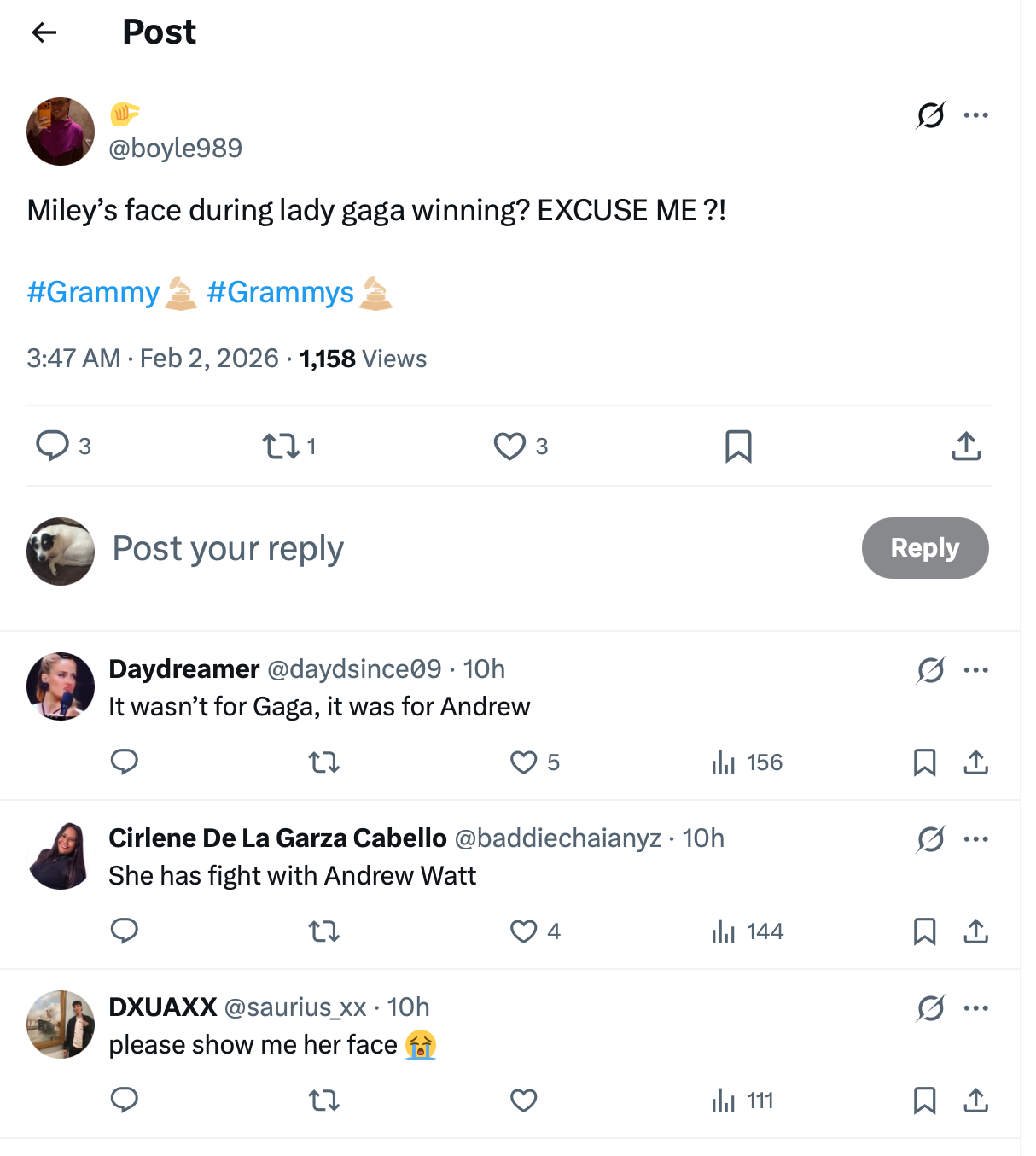Click the #Grammys hashtag link

(x=280, y=292)
